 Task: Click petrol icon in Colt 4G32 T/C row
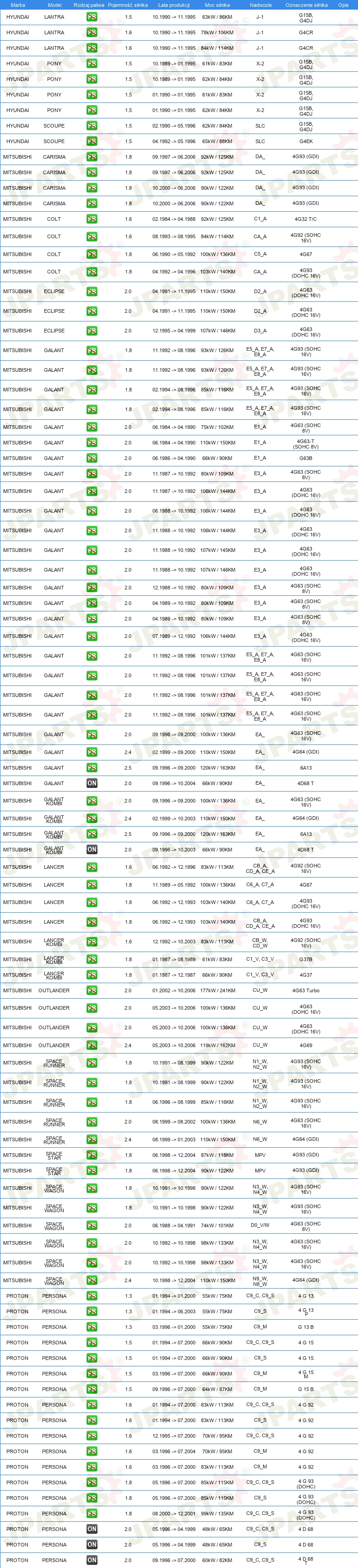[92, 219]
